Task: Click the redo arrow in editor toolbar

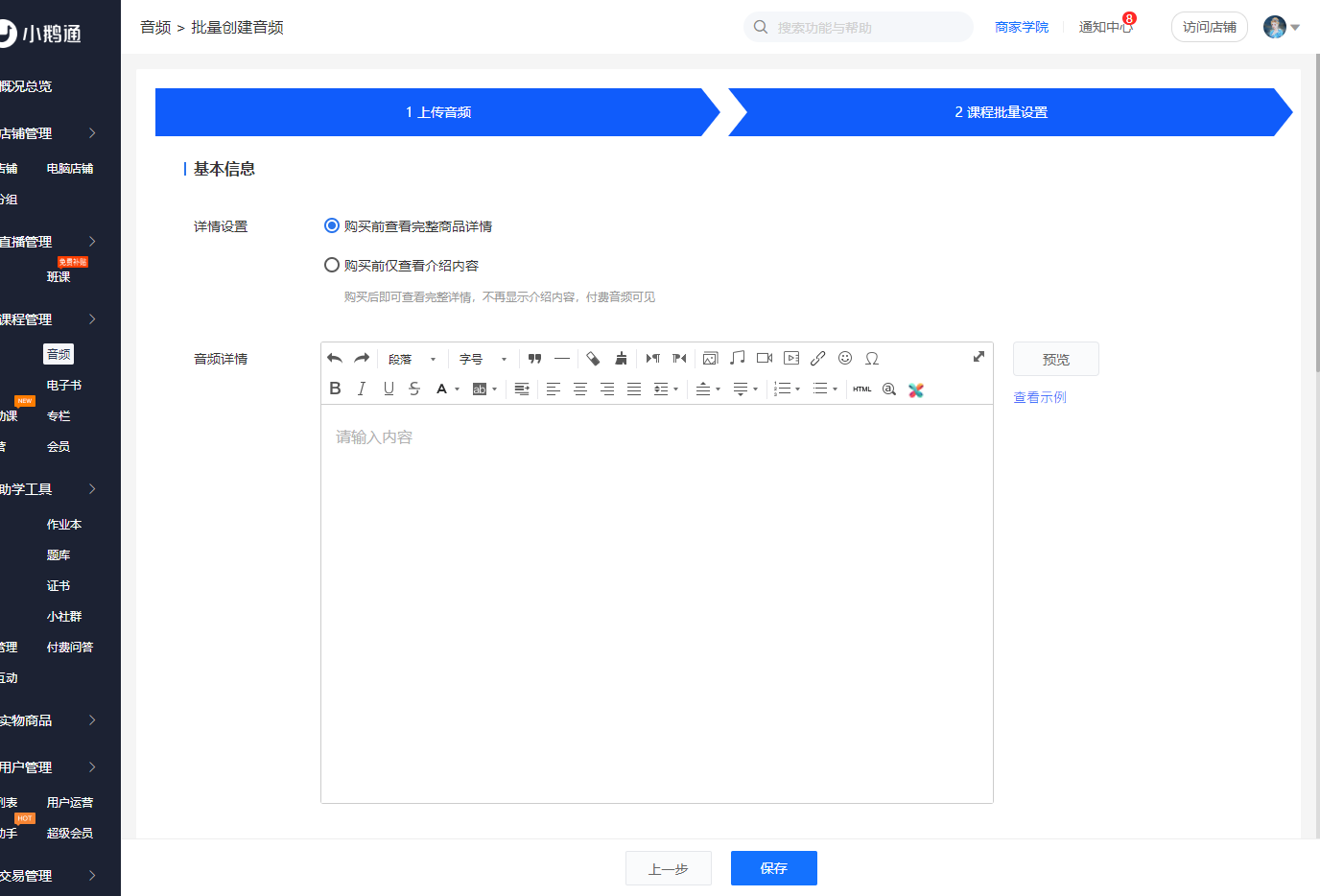Action: click(x=362, y=359)
